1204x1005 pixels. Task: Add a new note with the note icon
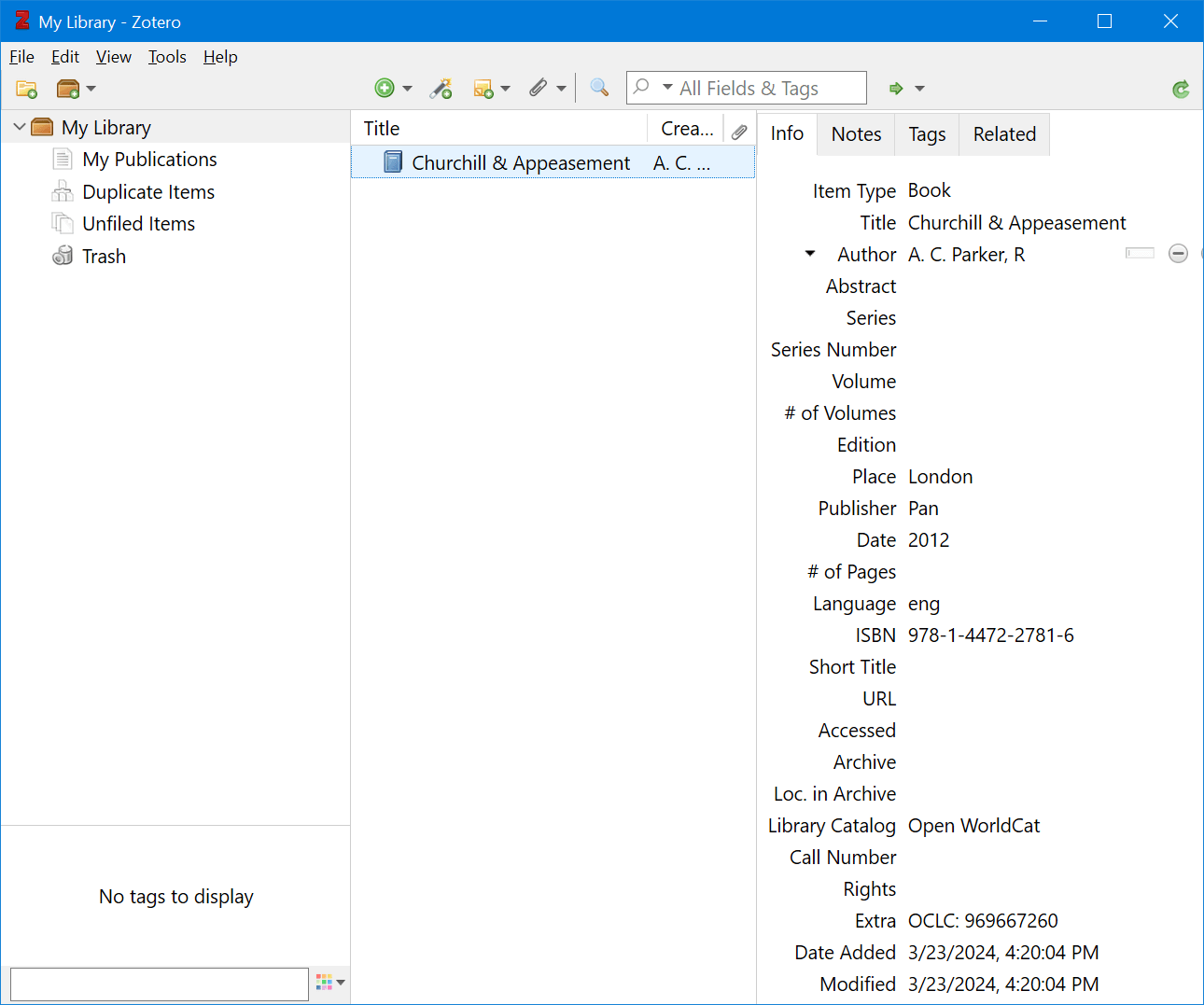tap(485, 88)
